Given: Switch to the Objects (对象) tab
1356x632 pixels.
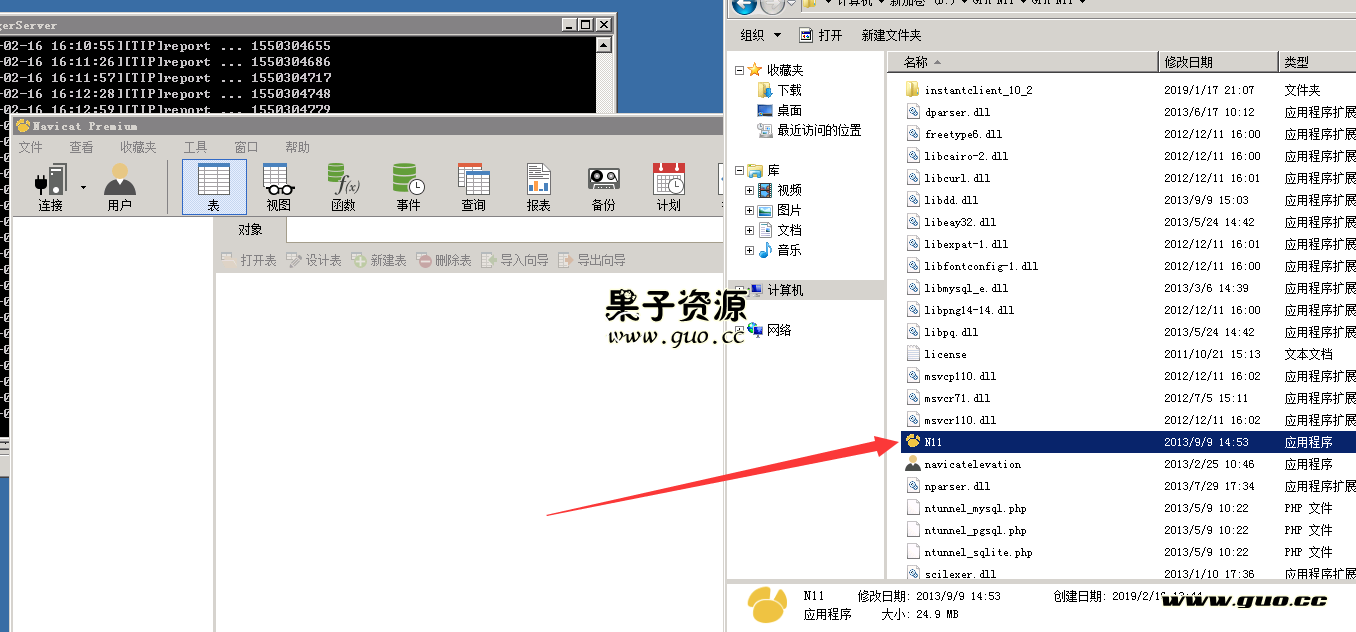Looking at the screenshot, I should [x=251, y=230].
